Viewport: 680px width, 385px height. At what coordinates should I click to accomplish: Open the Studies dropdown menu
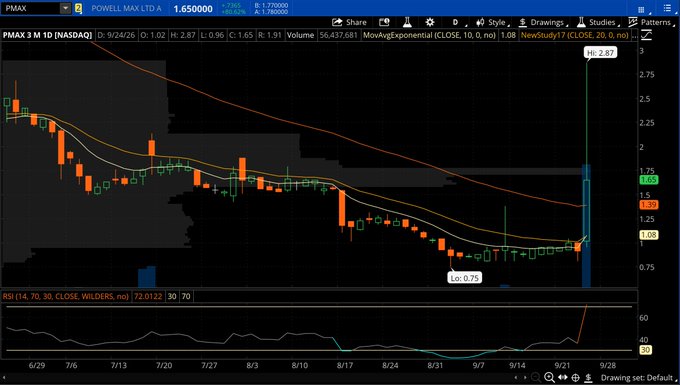point(598,22)
